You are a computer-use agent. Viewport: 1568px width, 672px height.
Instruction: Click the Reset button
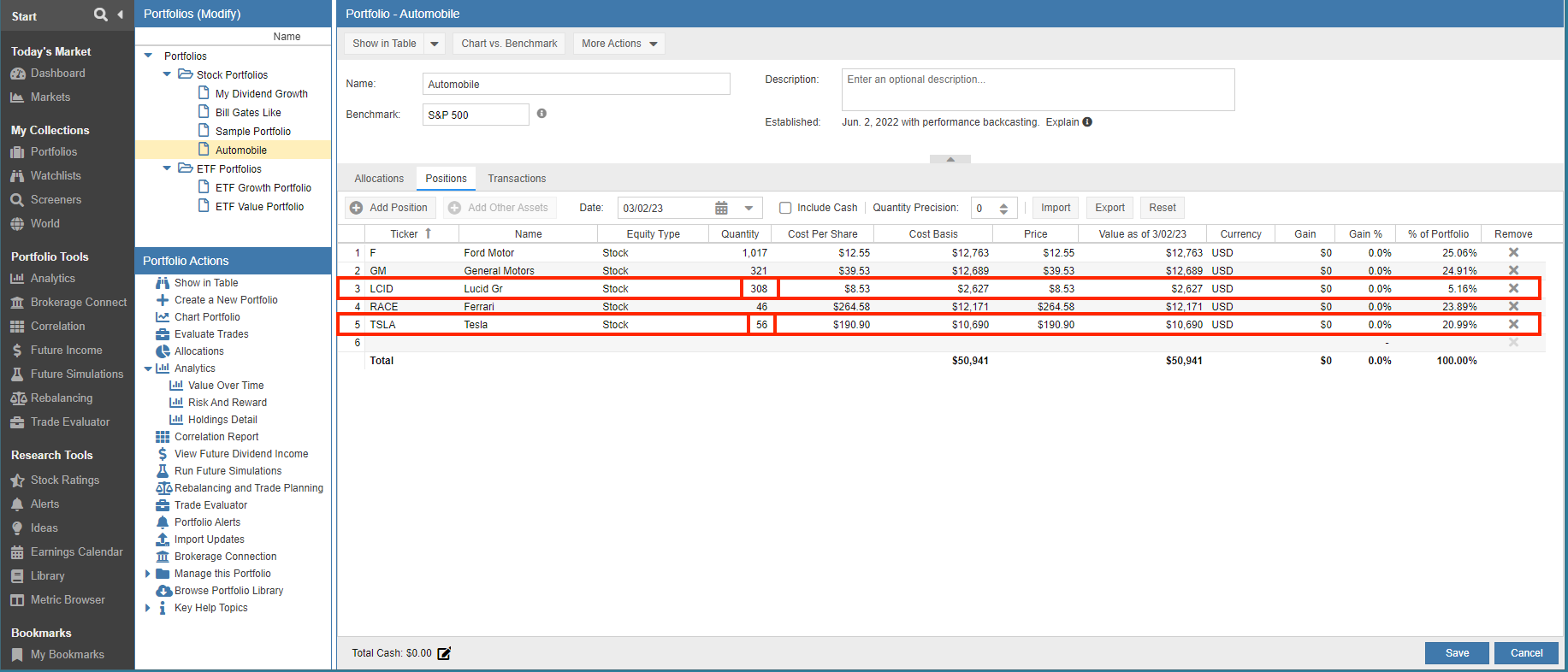click(x=1162, y=208)
